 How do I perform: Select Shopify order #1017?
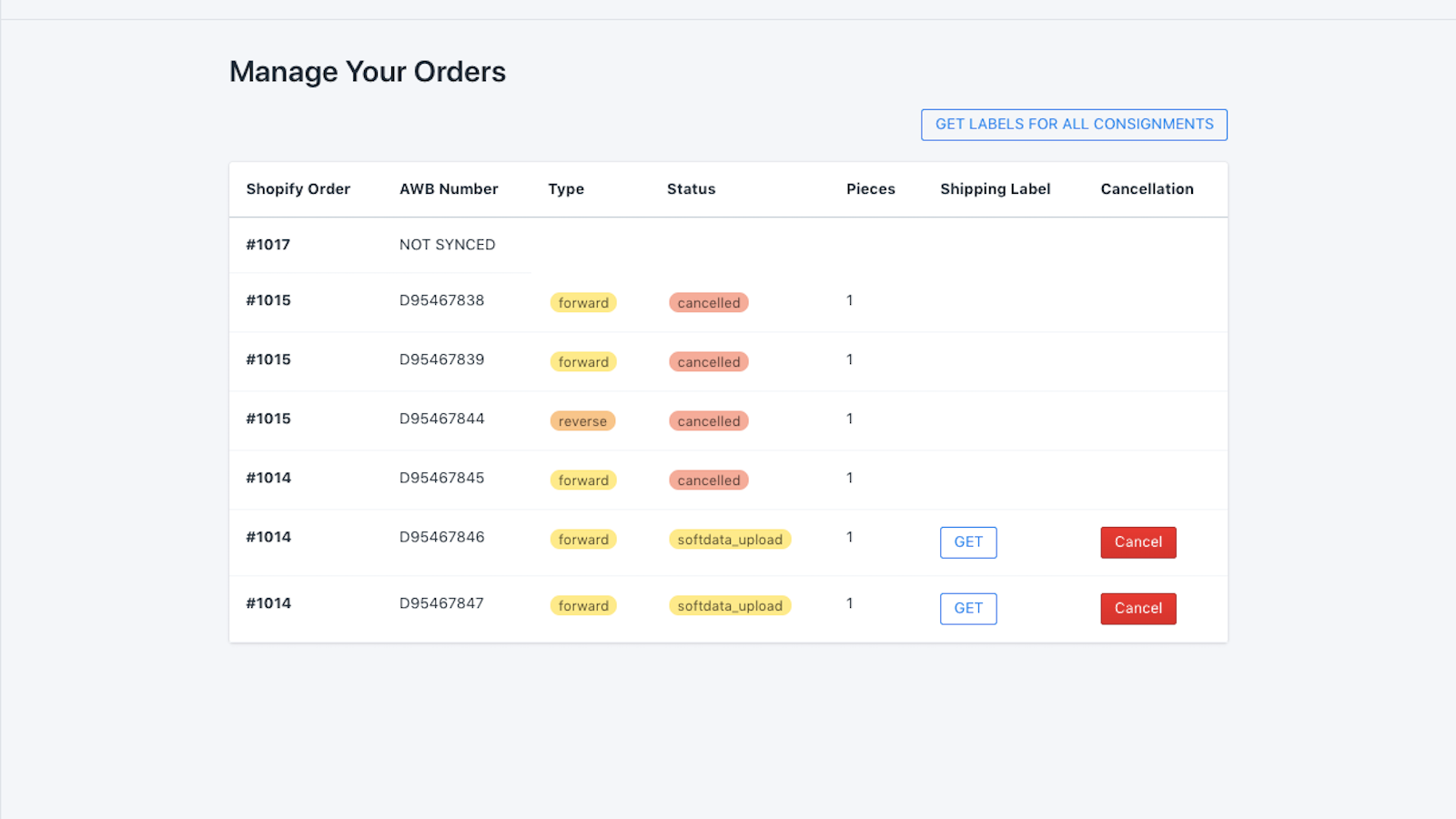pyautogui.click(x=268, y=245)
